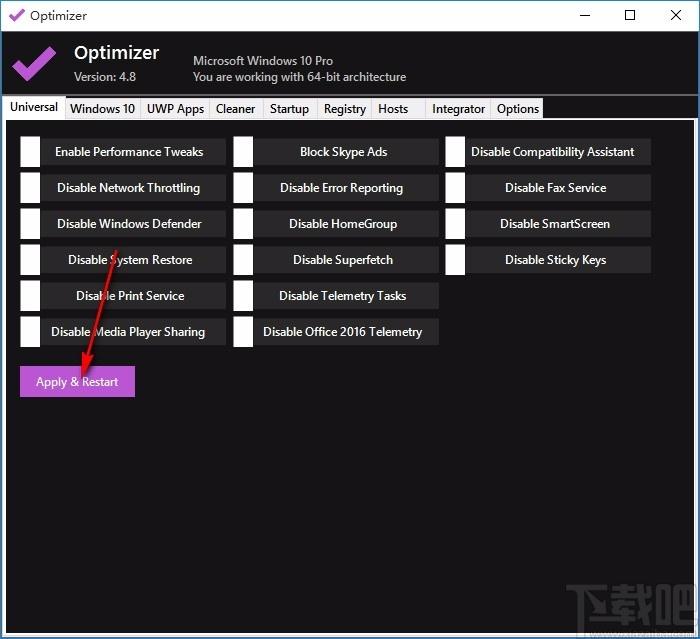Toggle the Disable Windows Defender checkbox
The height and width of the screenshot is (639, 700).
click(x=30, y=224)
